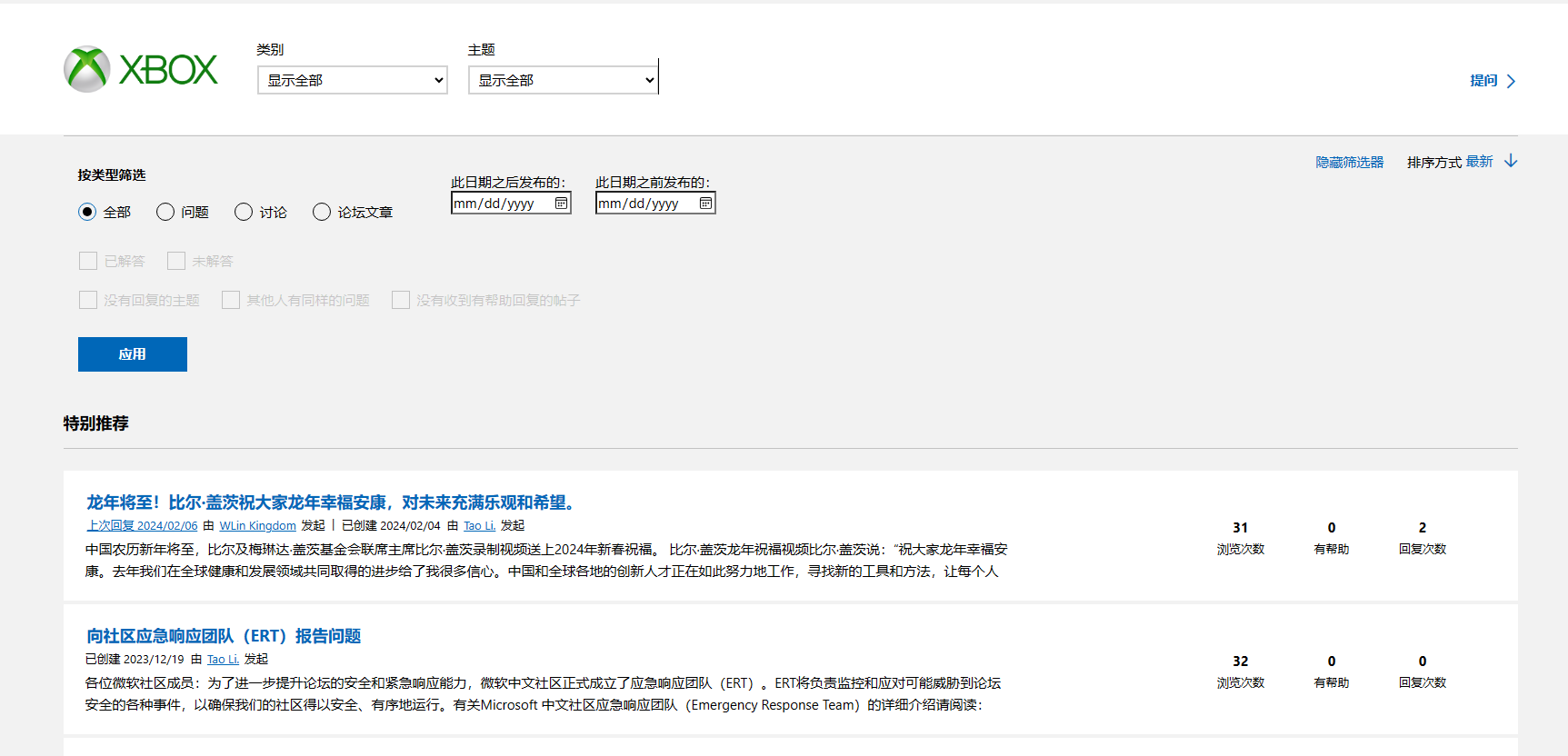Image resolution: width=1568 pixels, height=756 pixels.
Task: Click the chevron next to 提问
Action: 1511,81
